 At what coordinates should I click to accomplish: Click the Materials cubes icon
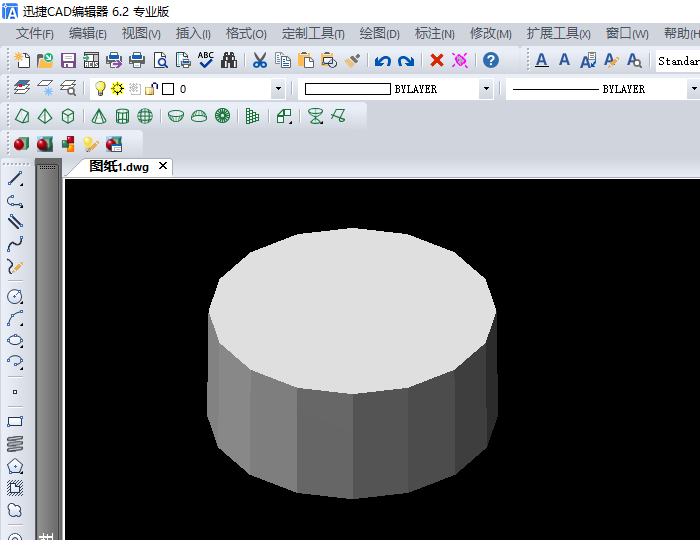pos(68,144)
